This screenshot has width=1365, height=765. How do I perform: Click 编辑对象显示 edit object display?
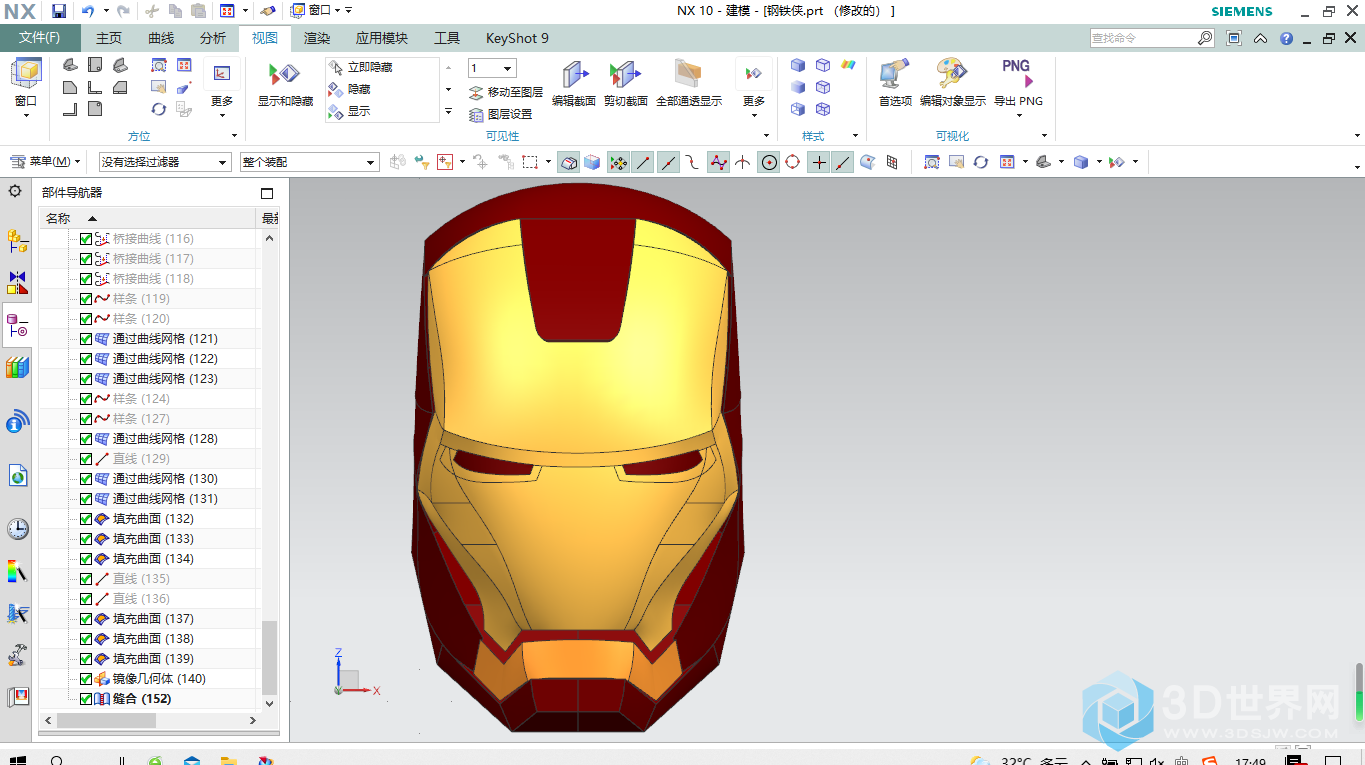953,83
